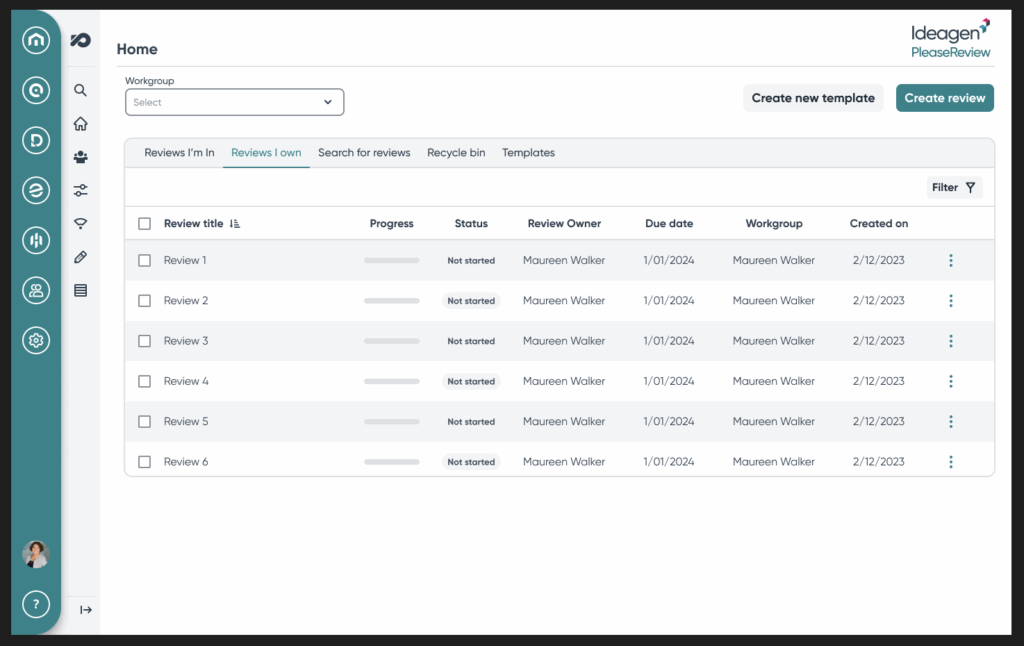Expand the sidebar with the arrow icon
The width and height of the screenshot is (1024, 646).
click(86, 610)
